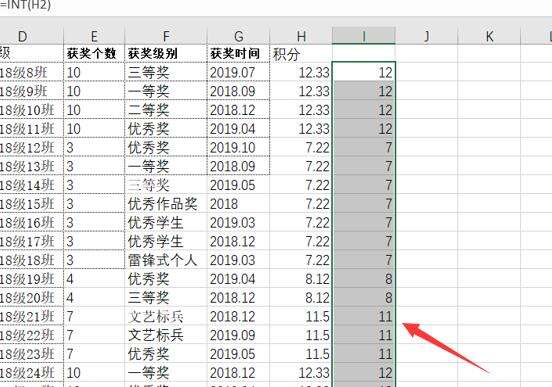This screenshot has width=552, height=387.
Task: Click the 获奖个数 header cell
Action: pyautogui.click(x=94, y=54)
